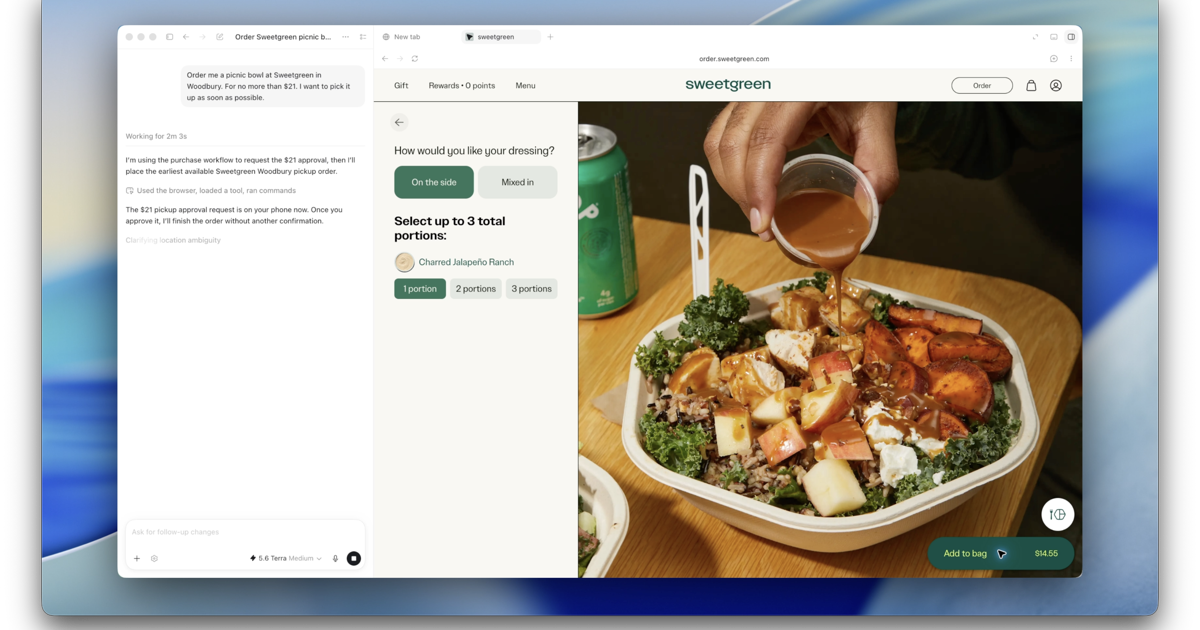Image resolution: width=1200 pixels, height=630 pixels.
Task: Stop the running task with the stop button
Action: pyautogui.click(x=354, y=559)
